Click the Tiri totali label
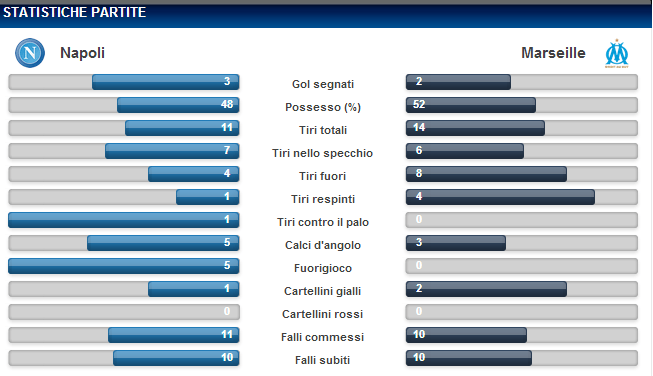 [x=323, y=130]
